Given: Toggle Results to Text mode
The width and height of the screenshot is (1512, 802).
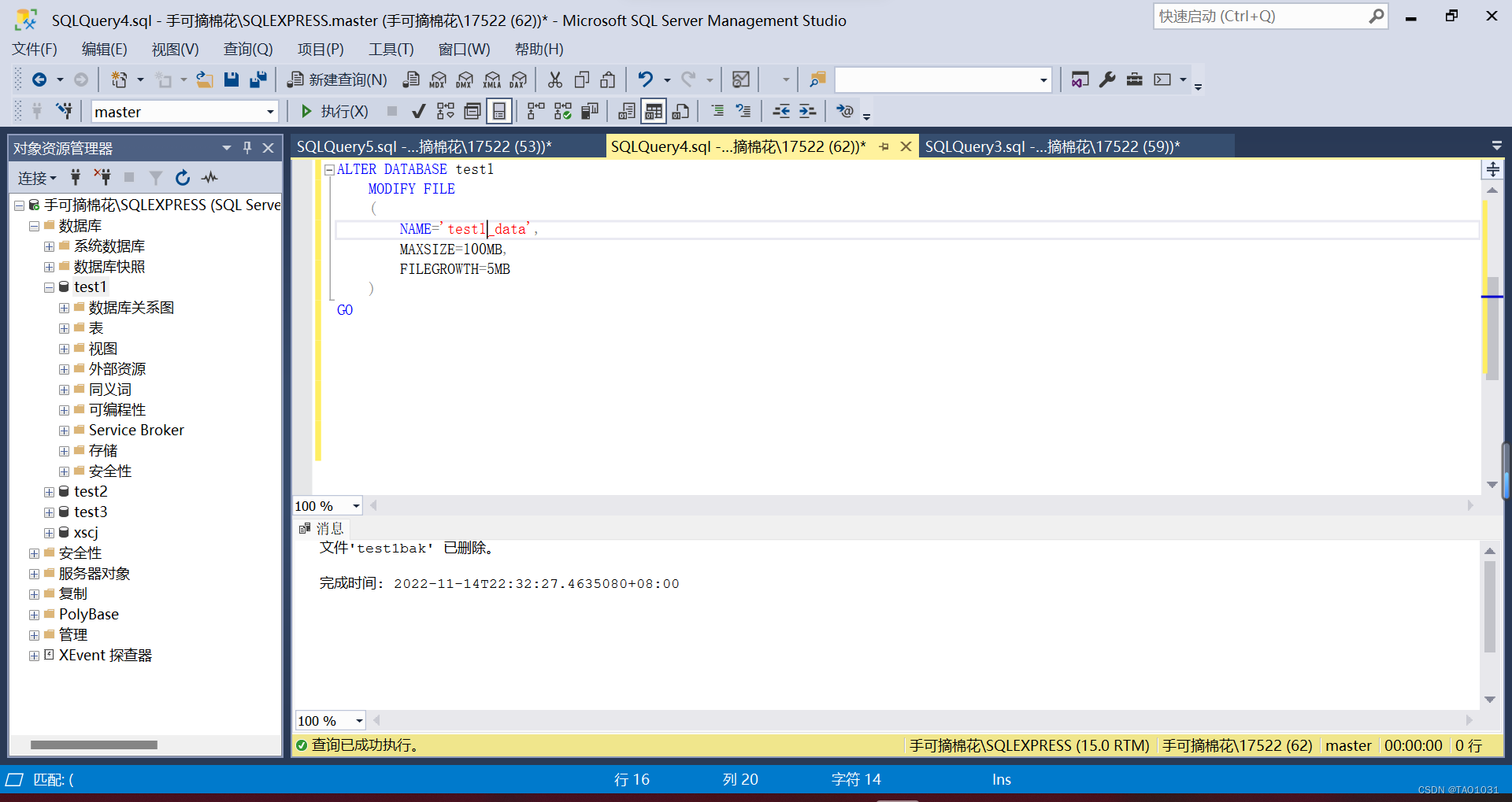Looking at the screenshot, I should pos(627,112).
